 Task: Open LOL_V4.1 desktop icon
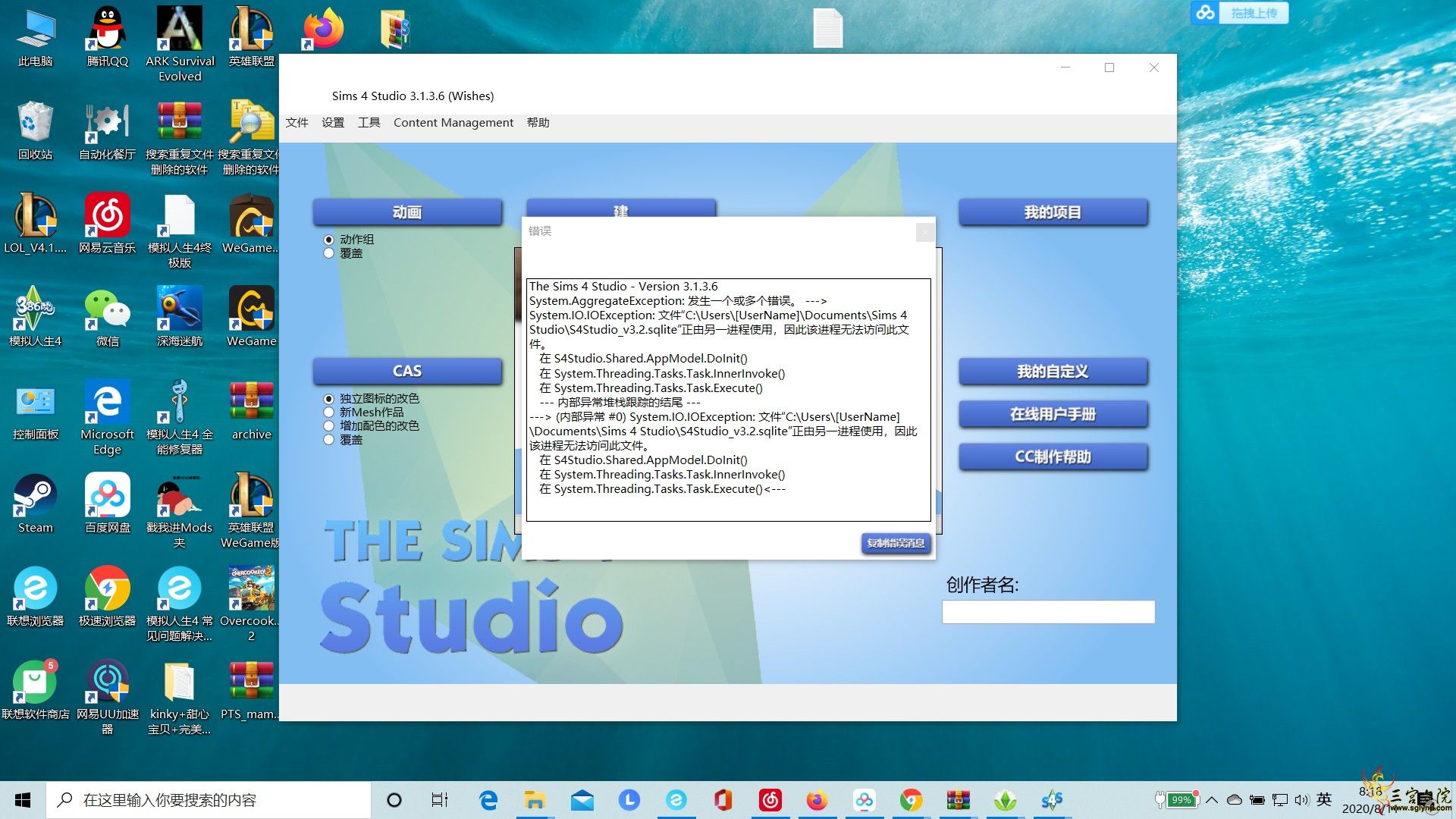coord(36,223)
